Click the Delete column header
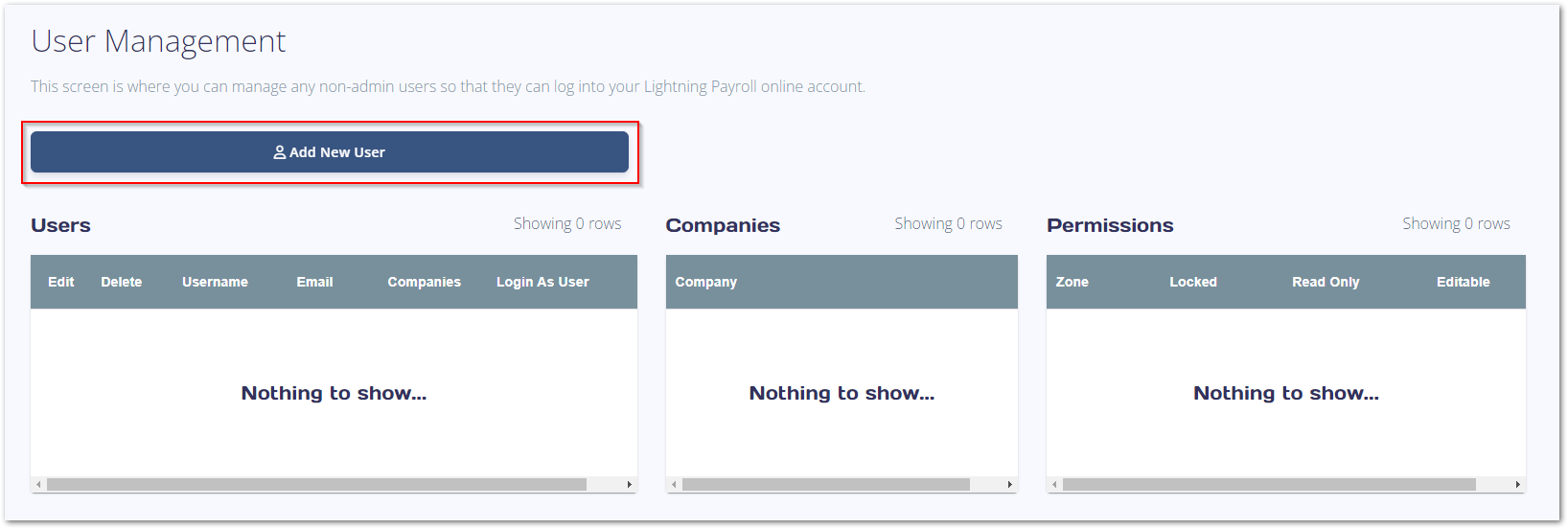The image size is (1568, 529). click(x=122, y=282)
